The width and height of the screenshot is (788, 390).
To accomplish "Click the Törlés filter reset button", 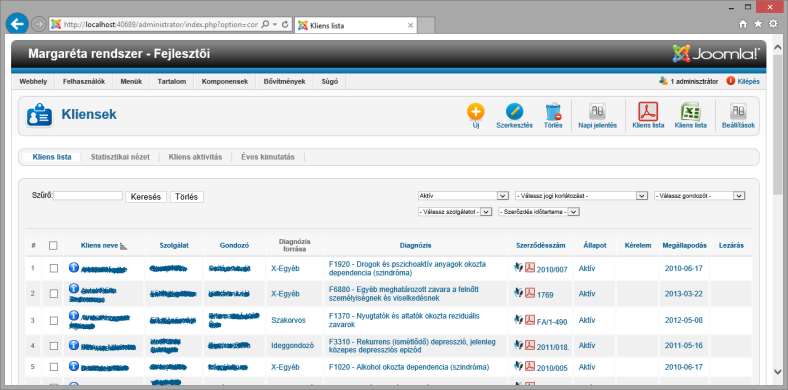I will [x=187, y=197].
